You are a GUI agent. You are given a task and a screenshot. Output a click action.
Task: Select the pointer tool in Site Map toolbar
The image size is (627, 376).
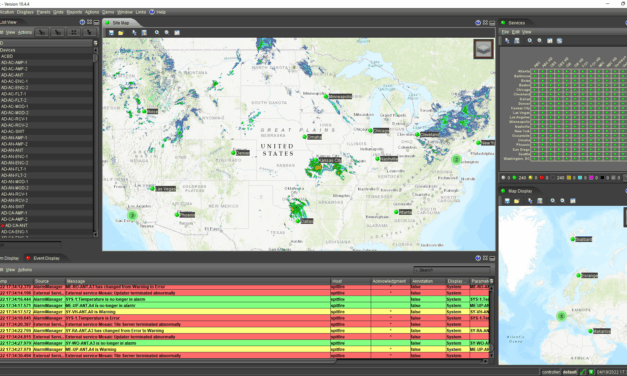point(134,33)
